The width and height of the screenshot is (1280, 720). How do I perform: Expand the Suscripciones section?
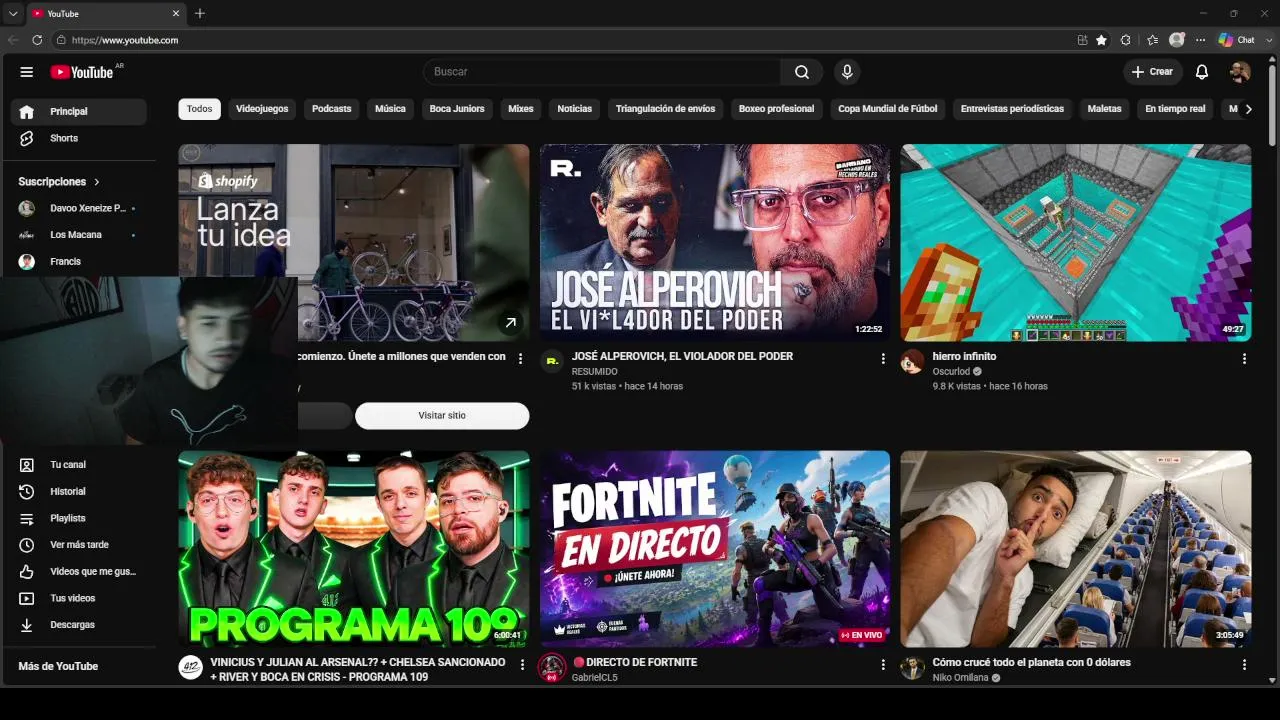click(59, 182)
